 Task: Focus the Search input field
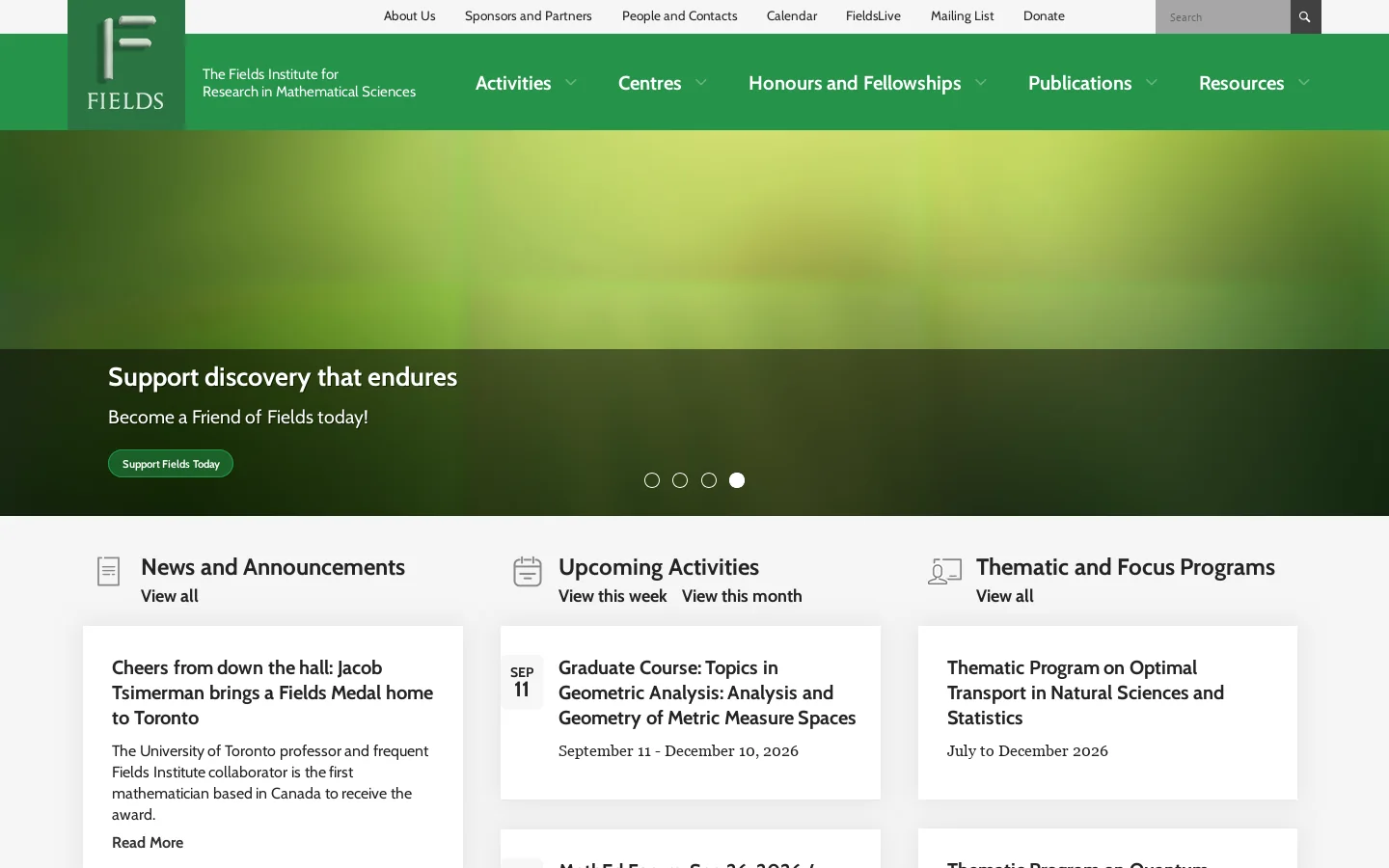pos(1223,16)
